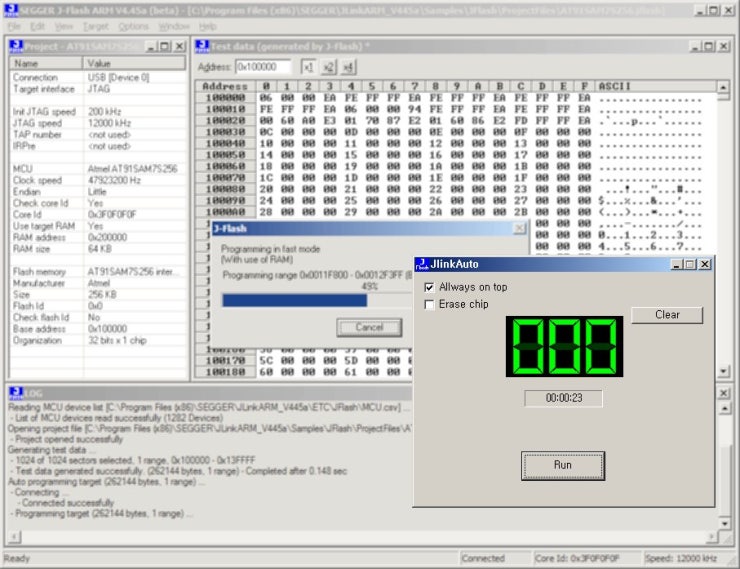Select the Clock speed row
740x569 pixels.
point(98,180)
